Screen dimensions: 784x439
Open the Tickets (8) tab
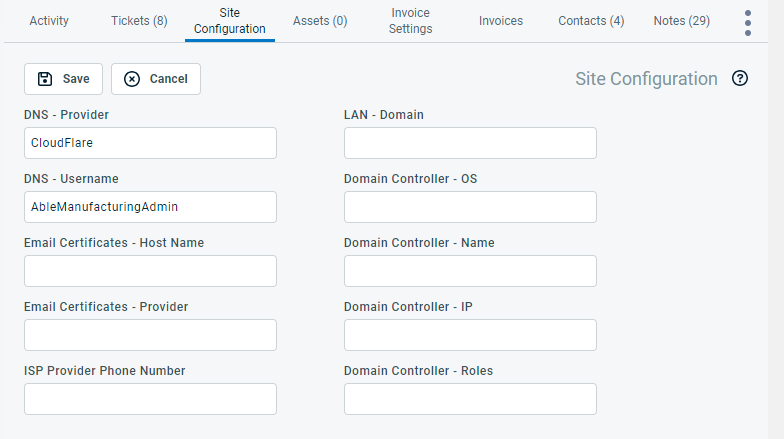(139, 21)
